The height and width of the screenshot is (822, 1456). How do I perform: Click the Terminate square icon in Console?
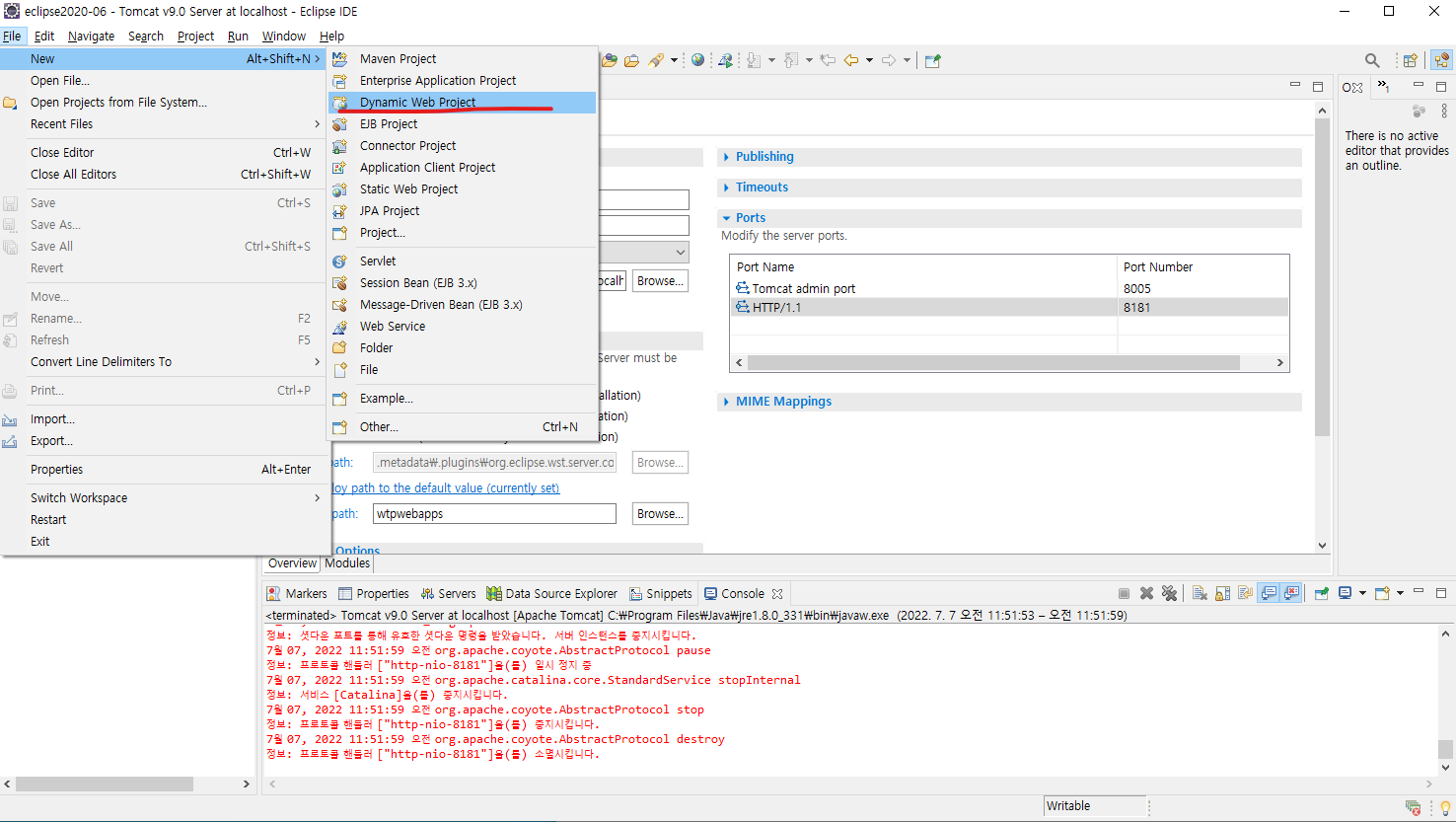click(1124, 593)
